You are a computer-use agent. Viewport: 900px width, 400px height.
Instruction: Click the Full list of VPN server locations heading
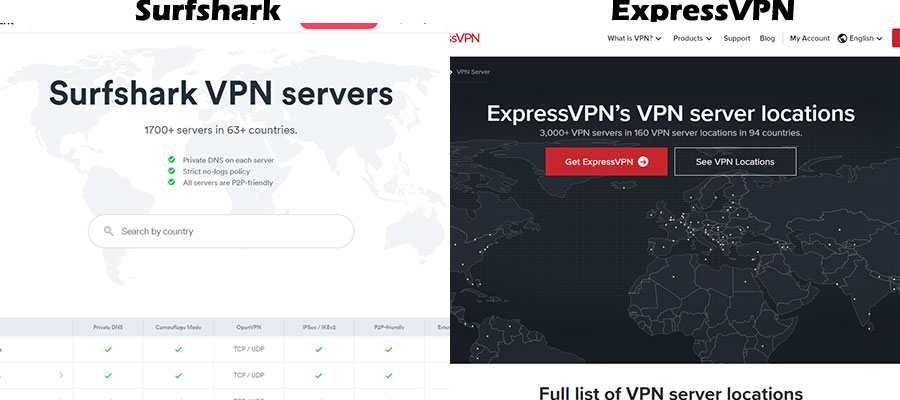670,394
